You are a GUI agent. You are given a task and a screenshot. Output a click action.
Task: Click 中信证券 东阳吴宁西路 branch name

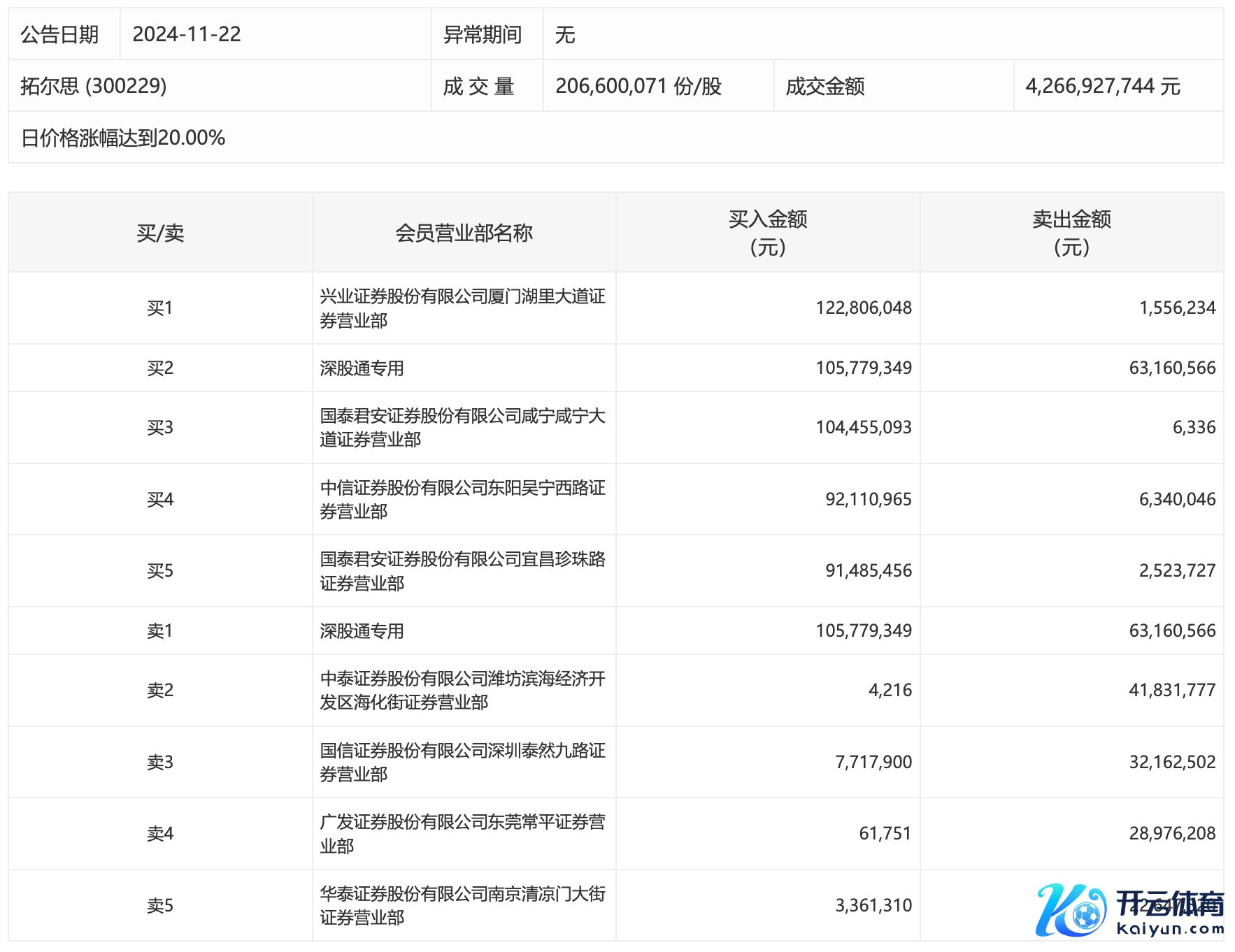[462, 500]
